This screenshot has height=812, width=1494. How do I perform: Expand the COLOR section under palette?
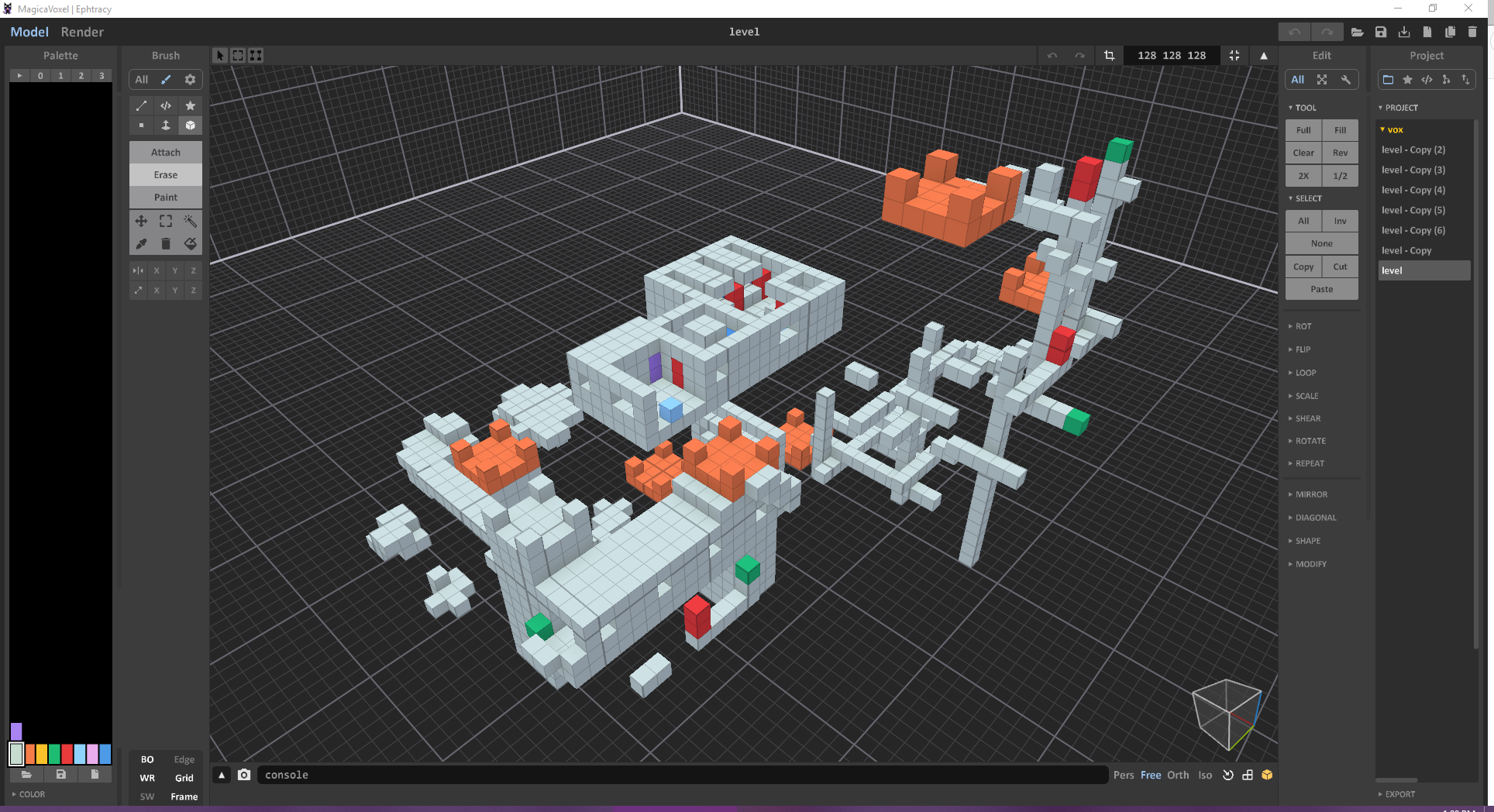point(32,794)
